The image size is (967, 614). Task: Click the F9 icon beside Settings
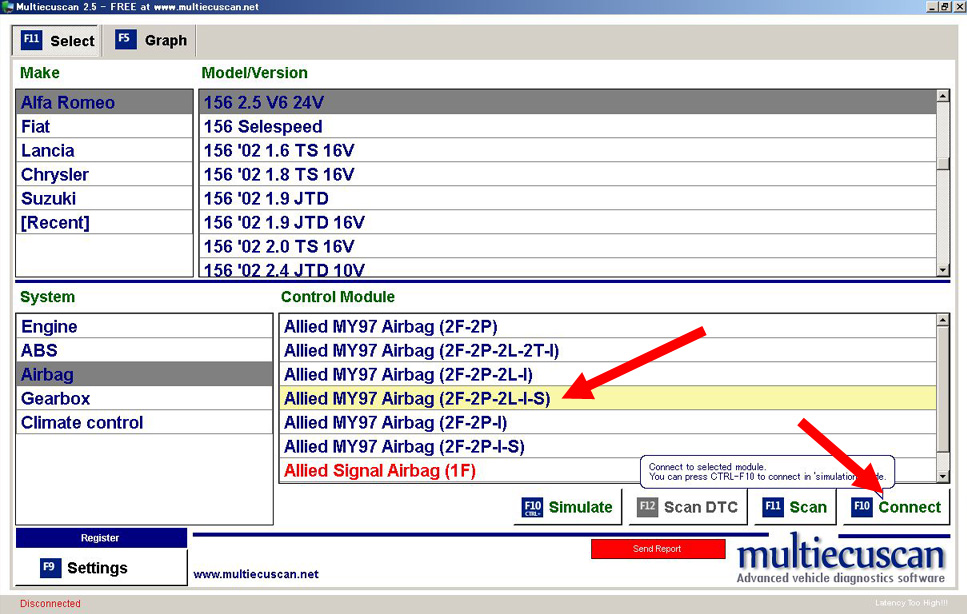[50, 568]
